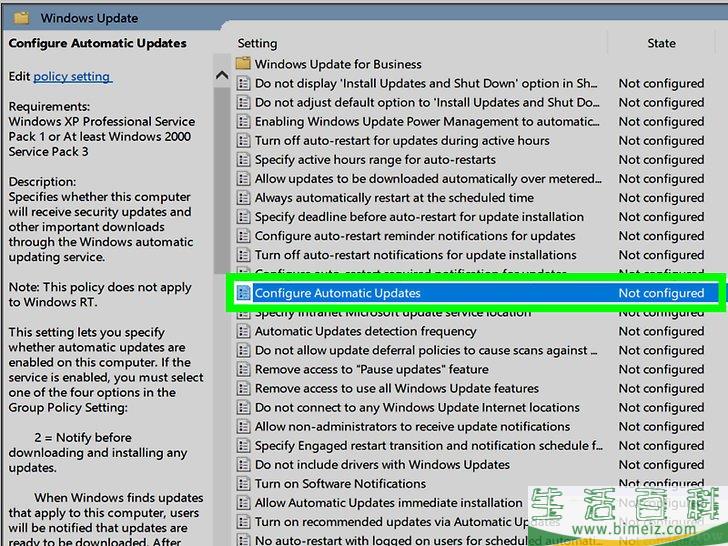Click icon of 'Allow Automatic Updates immediate installation'
Viewport: 728px width, 546px height.
point(243,502)
